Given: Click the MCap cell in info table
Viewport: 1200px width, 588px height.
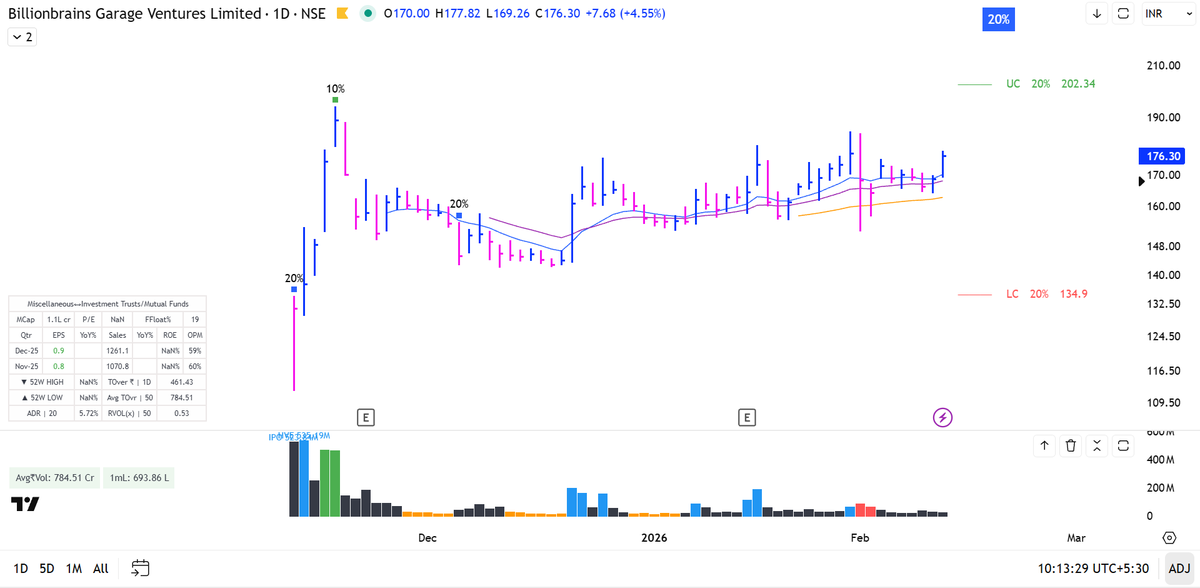Looking at the screenshot, I should [26, 320].
